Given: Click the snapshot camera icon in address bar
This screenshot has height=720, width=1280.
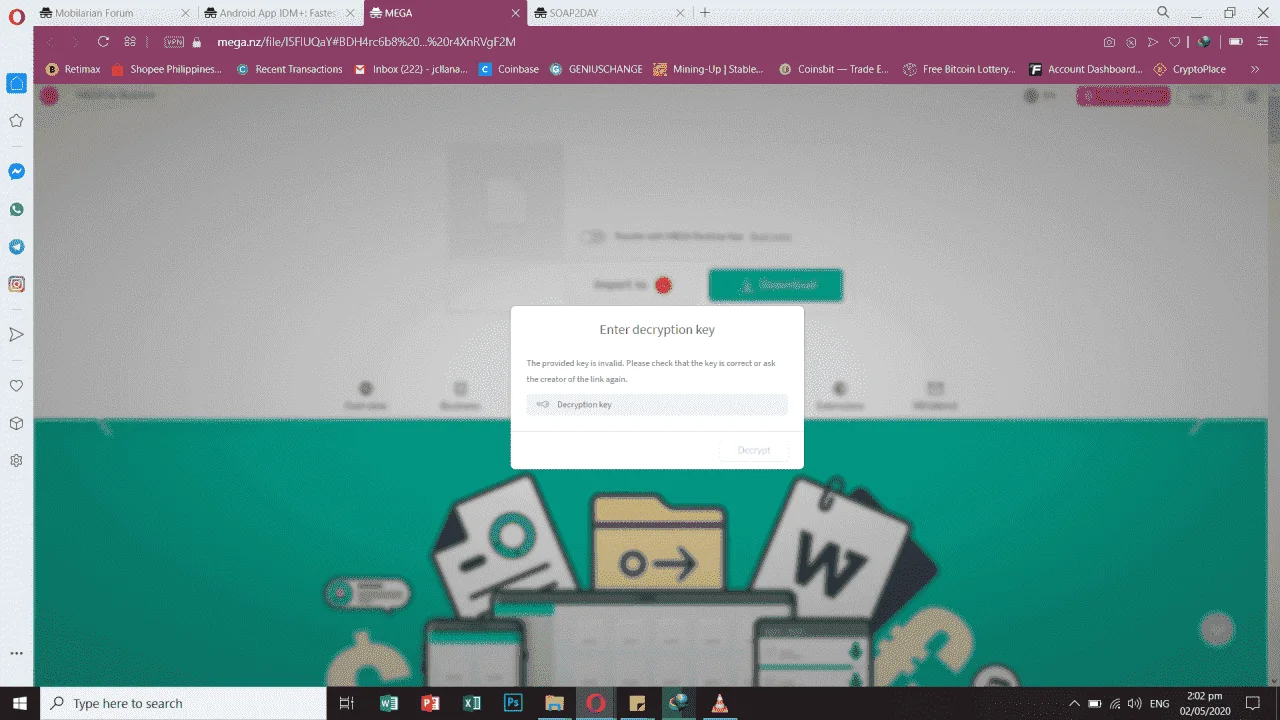Looking at the screenshot, I should pyautogui.click(x=1109, y=42).
